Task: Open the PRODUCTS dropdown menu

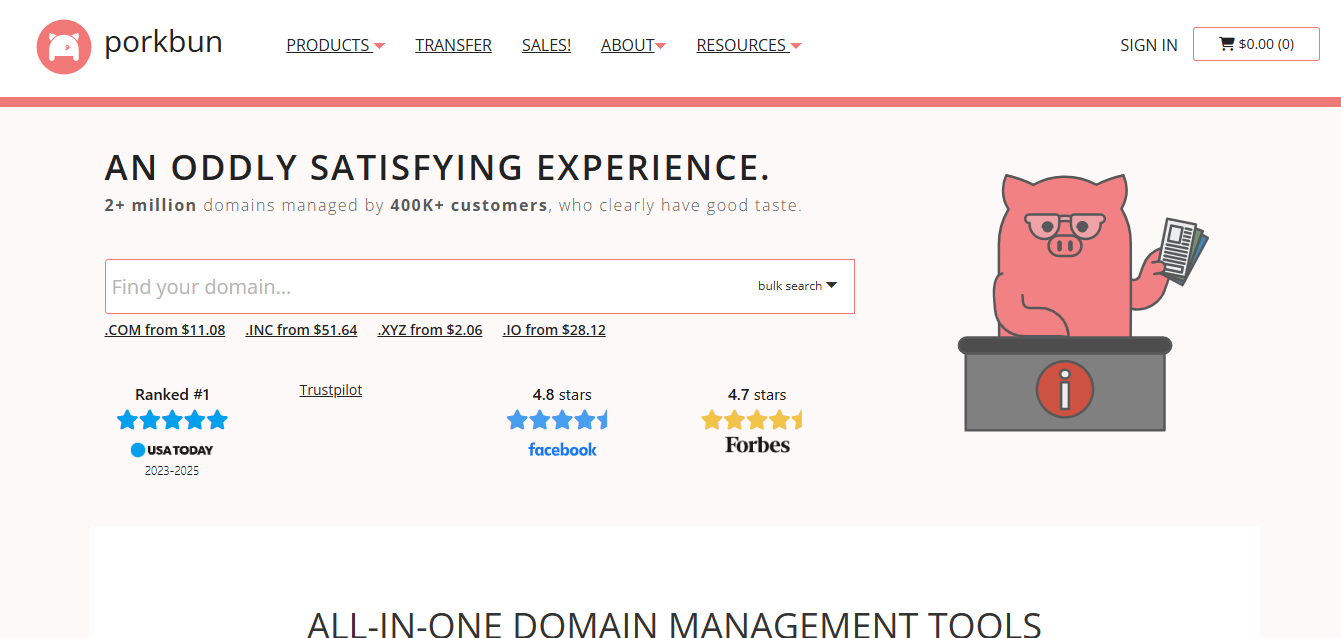Action: pyautogui.click(x=336, y=45)
